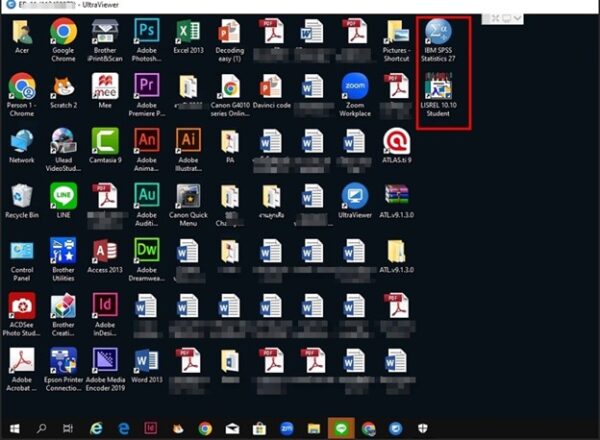
Task: Click the LINE desktop shortcut
Action: tap(64, 195)
